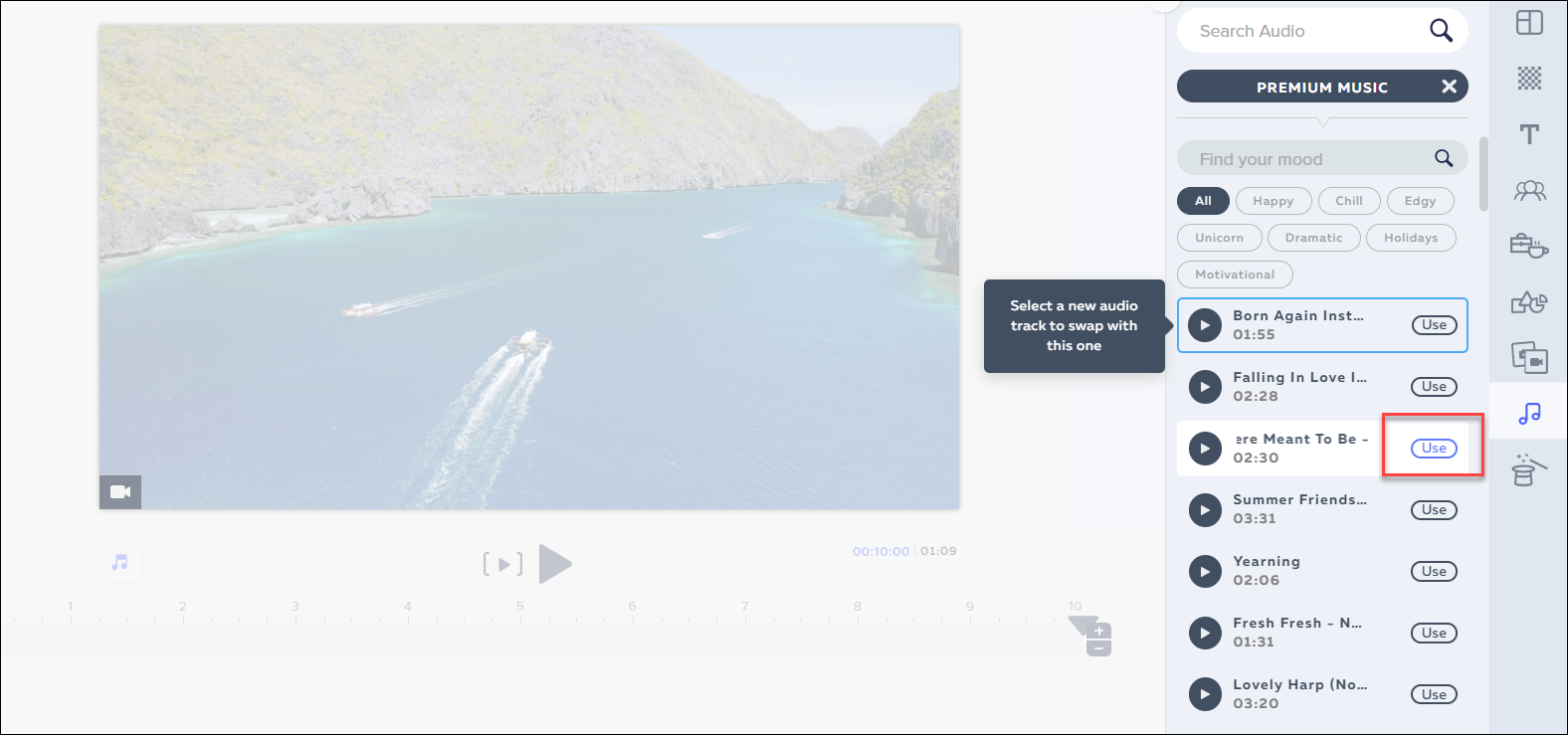Click the timeline zoom in plus button
Screen dimensions: 1568x735
point(1098,632)
